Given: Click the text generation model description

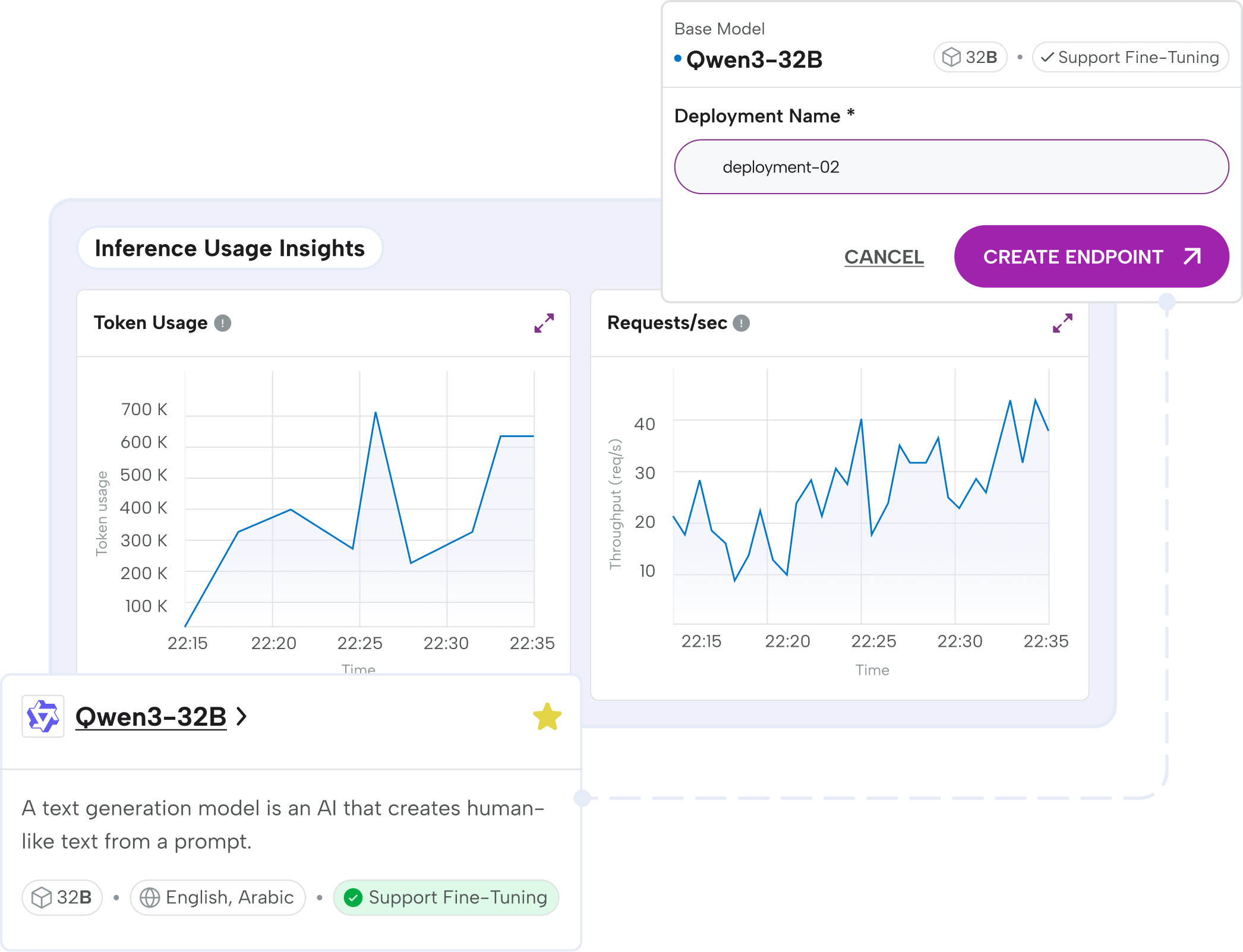Looking at the screenshot, I should tap(283, 825).
